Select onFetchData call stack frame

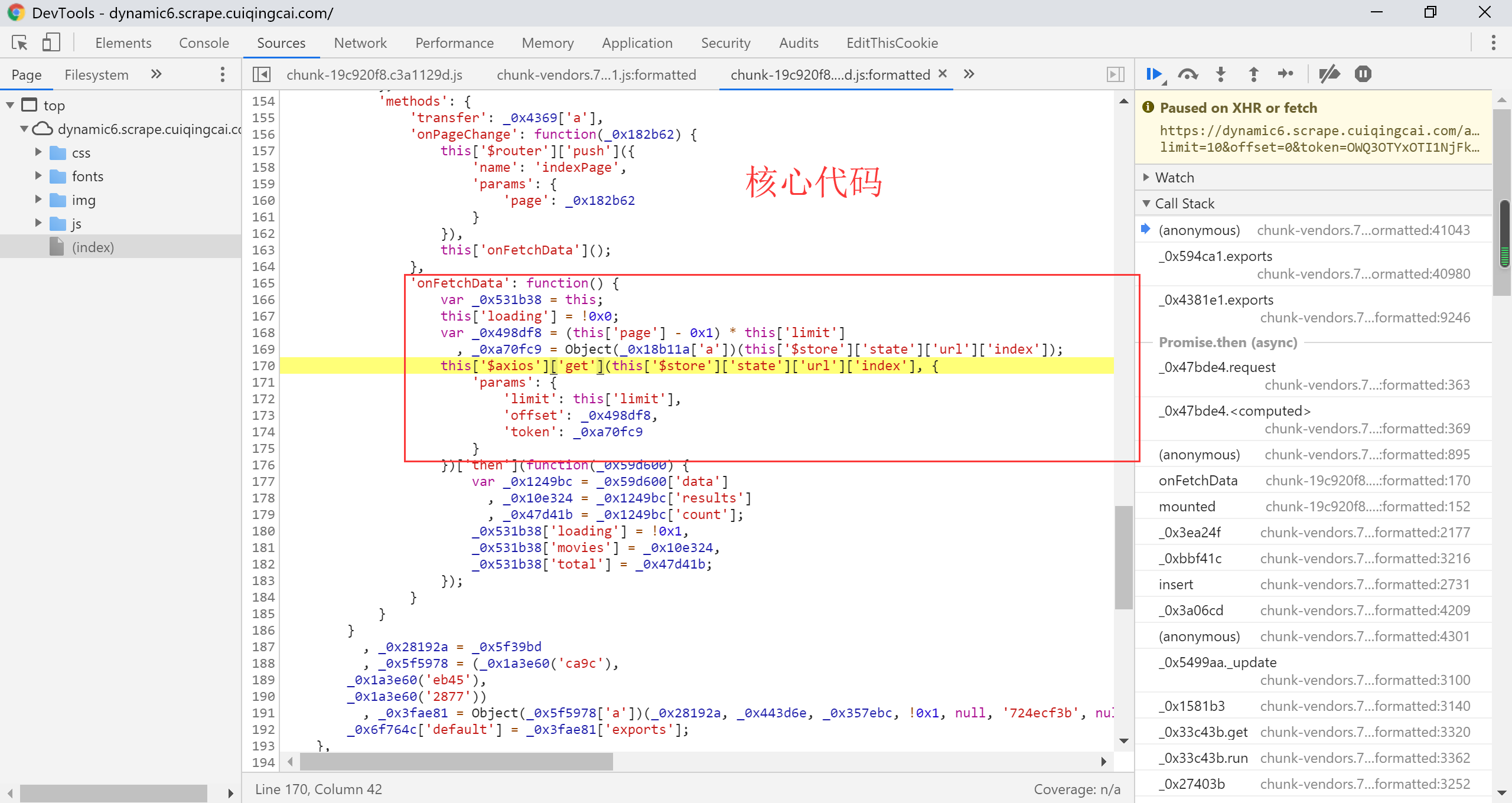pos(1198,480)
